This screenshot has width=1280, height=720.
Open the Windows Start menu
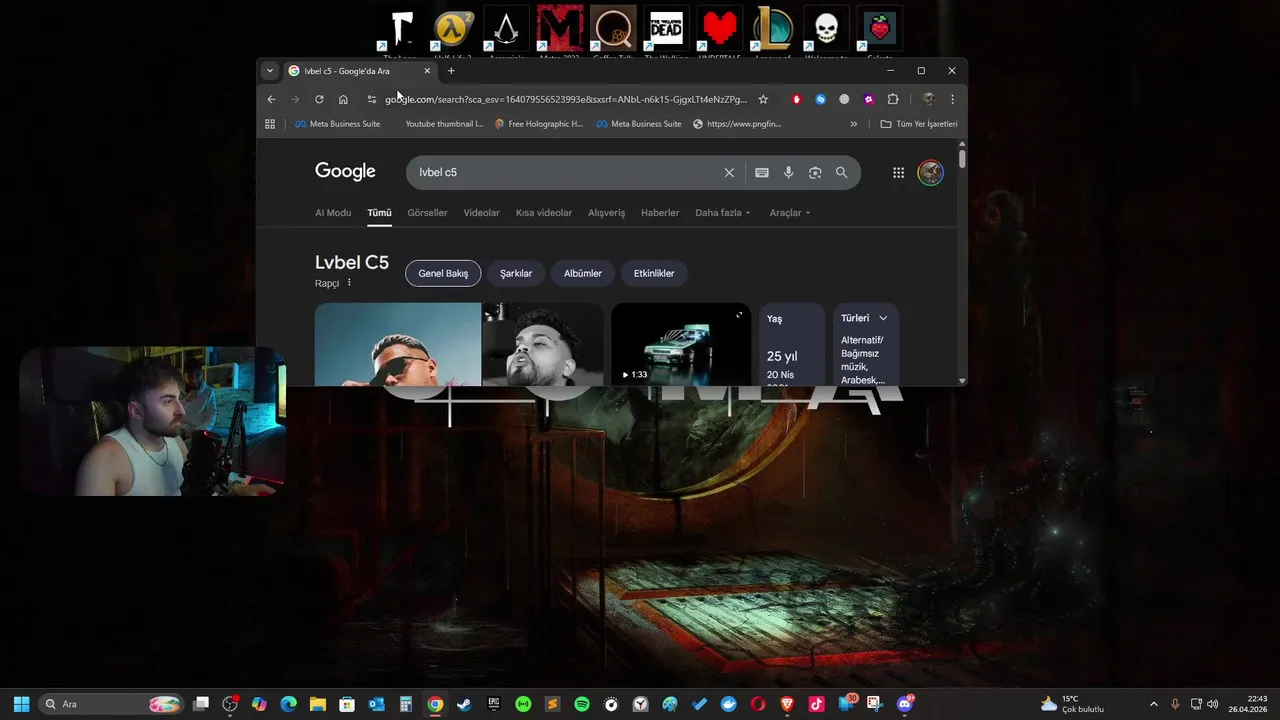(21, 704)
